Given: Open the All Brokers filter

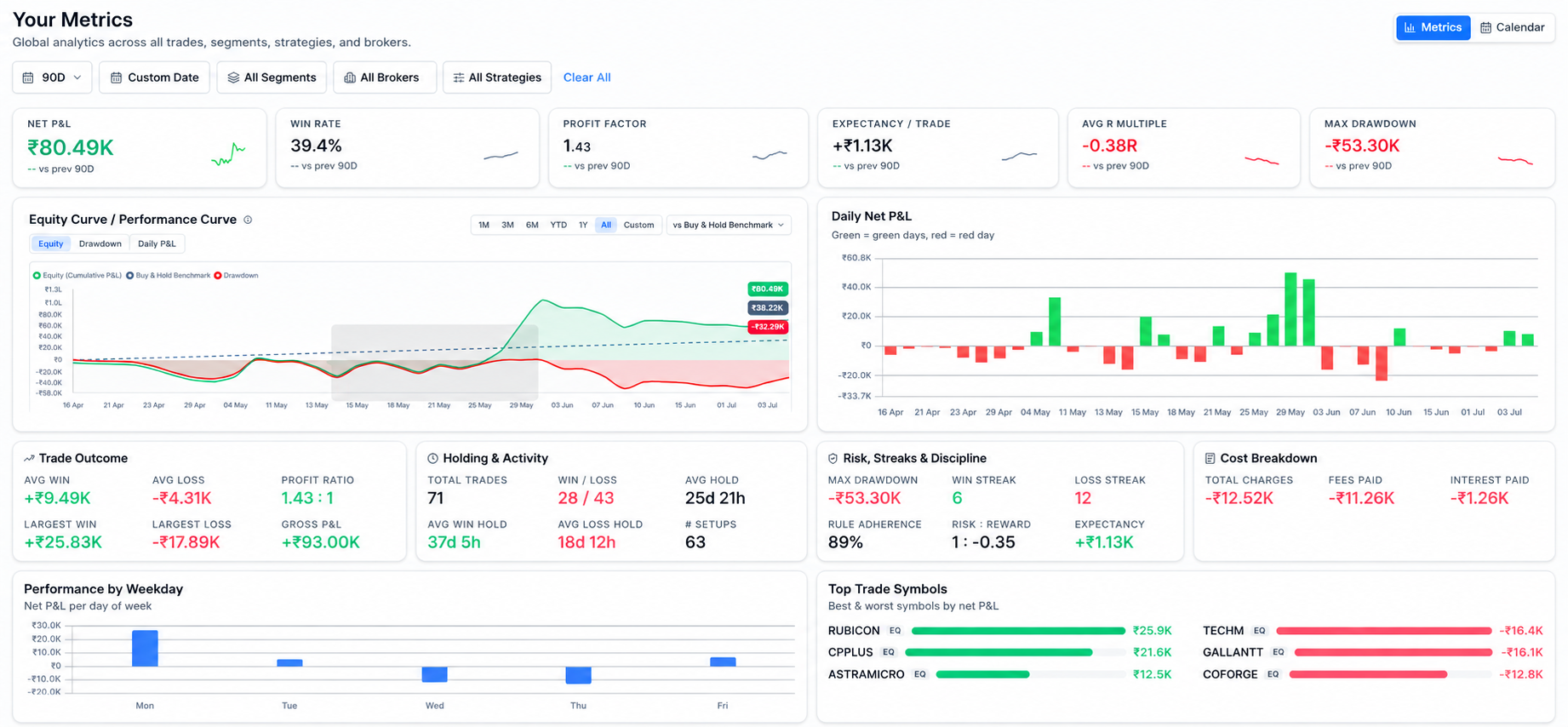Looking at the screenshot, I should click(385, 77).
